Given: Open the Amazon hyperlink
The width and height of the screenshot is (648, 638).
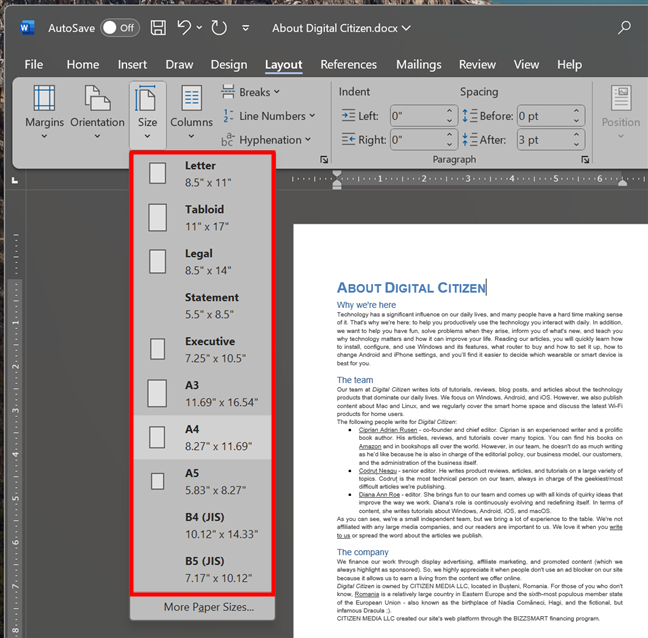Looking at the screenshot, I should (x=370, y=446).
